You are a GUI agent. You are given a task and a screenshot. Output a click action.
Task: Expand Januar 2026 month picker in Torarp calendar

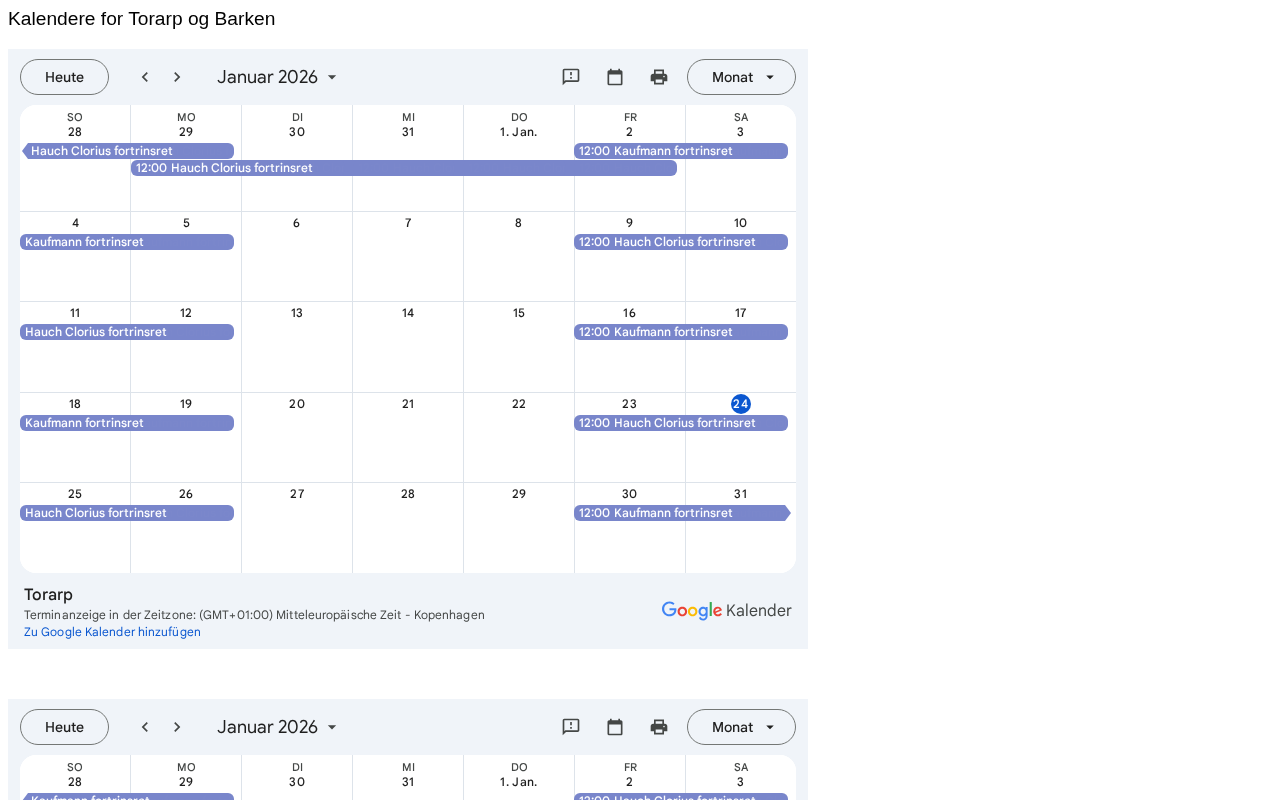click(278, 77)
